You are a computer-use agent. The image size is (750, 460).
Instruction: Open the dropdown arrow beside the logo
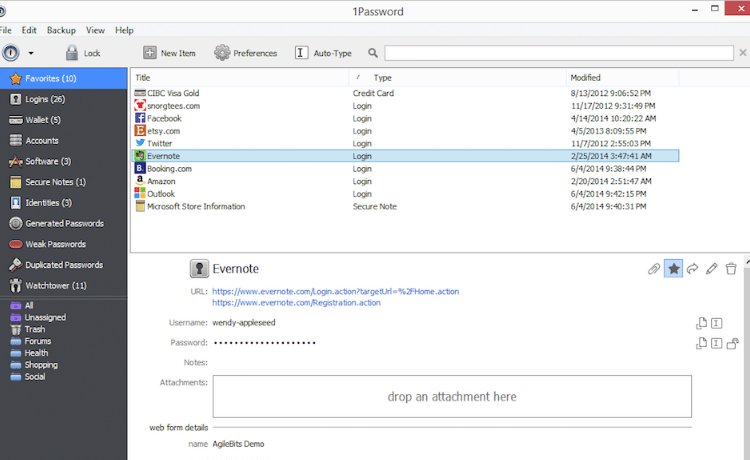click(x=31, y=53)
